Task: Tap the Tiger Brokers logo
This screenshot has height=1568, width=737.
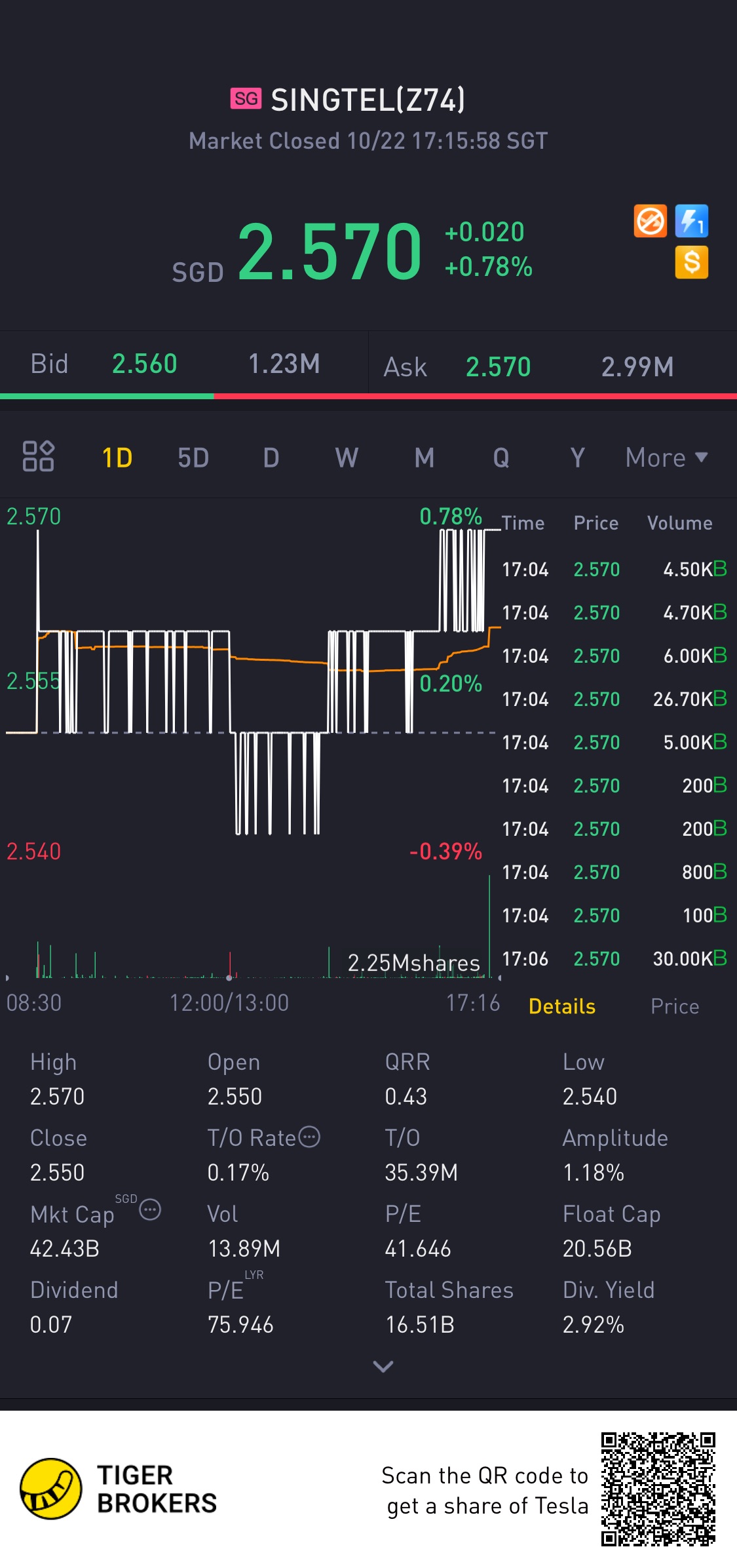Action: tap(118, 1489)
